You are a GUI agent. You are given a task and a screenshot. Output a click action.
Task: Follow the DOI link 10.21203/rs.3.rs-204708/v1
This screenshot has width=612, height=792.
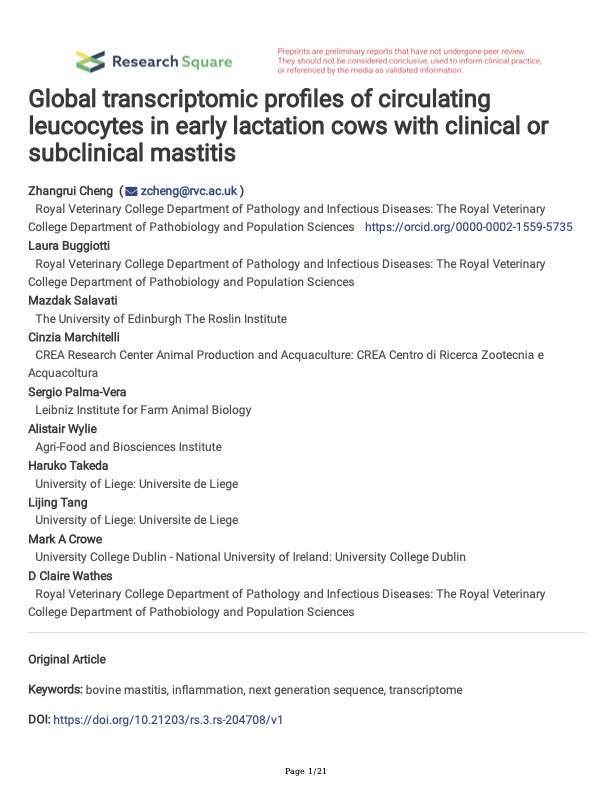coord(168,720)
